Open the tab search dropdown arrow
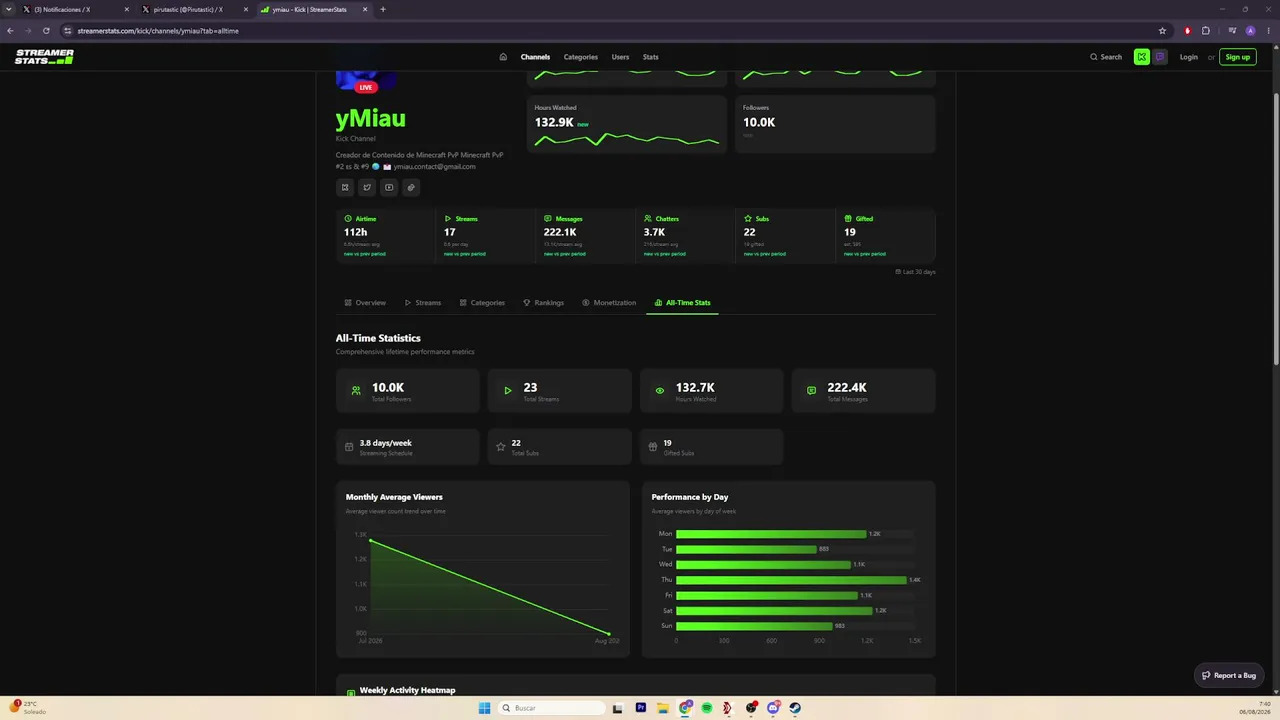1280x720 pixels. coord(10,9)
